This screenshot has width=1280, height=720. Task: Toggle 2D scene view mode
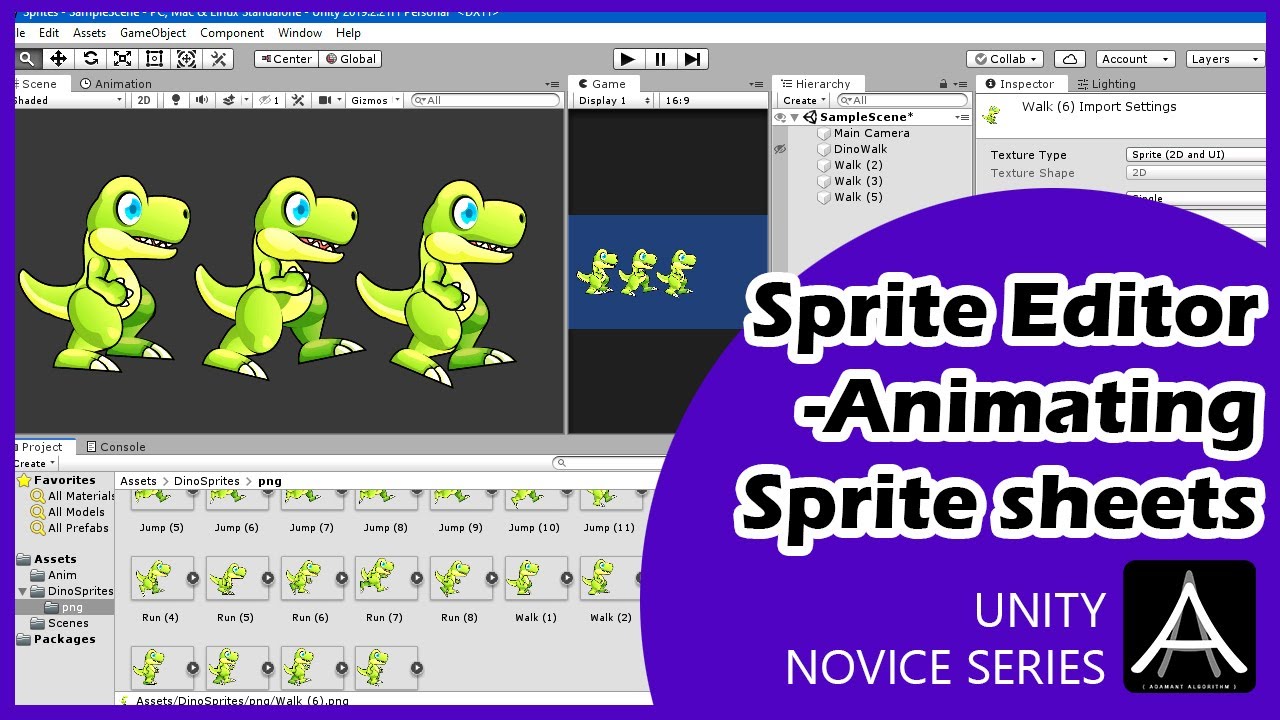point(144,100)
